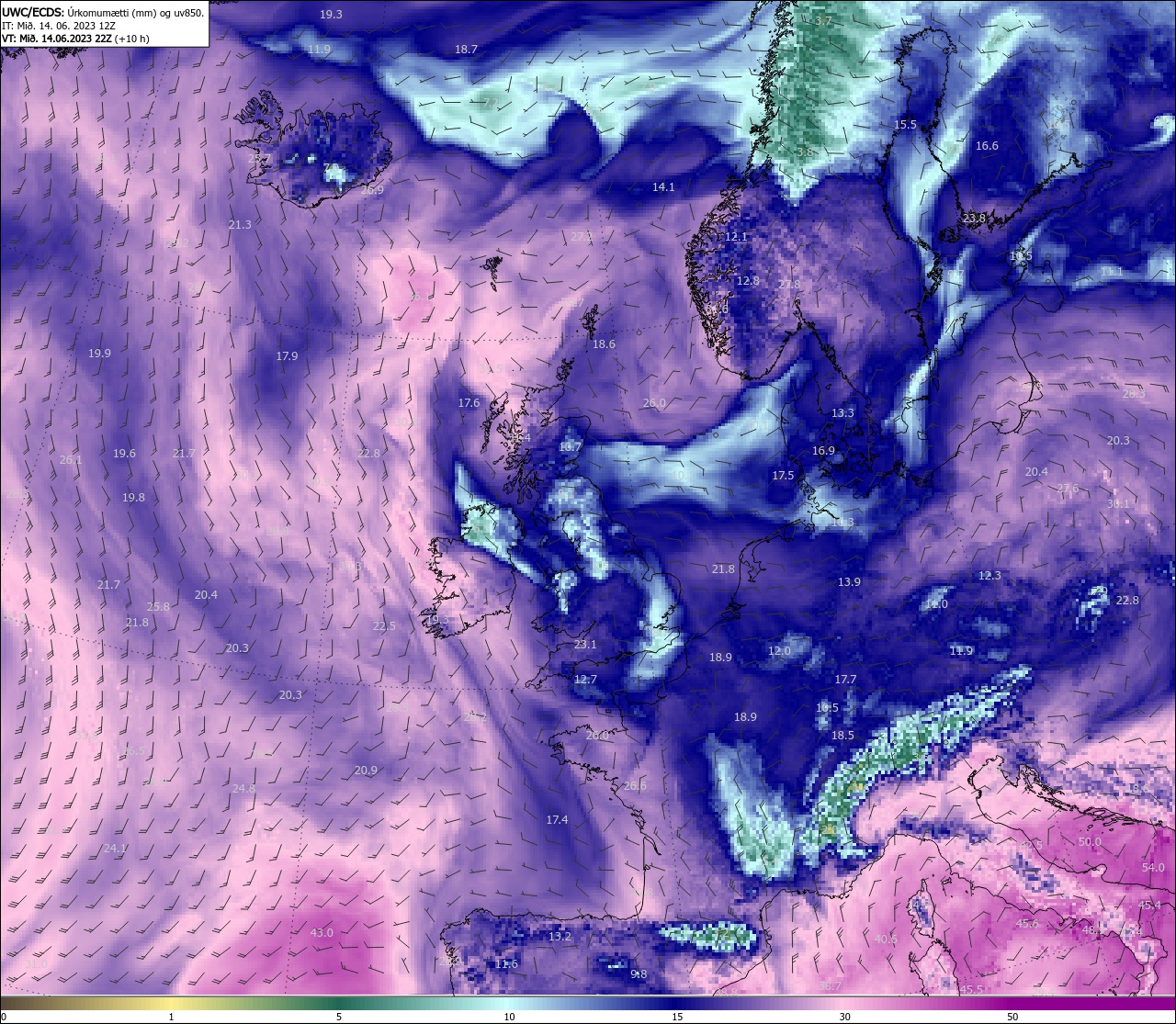Click the value label '27.8'
The height and width of the screenshot is (1024, 1176).
click(x=789, y=285)
